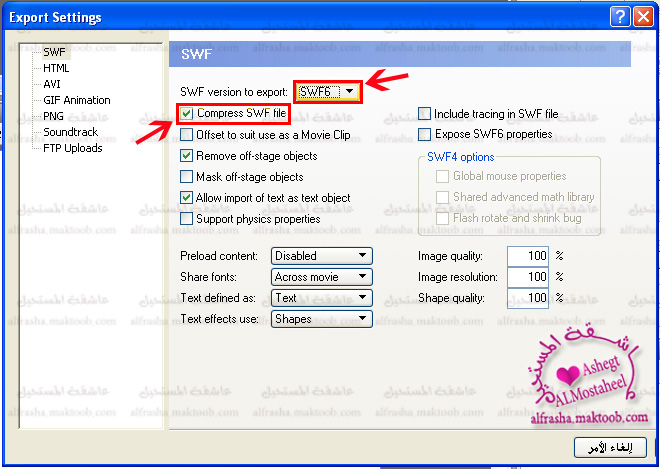Click the Image quality input field
660x469 pixels.
click(x=528, y=256)
